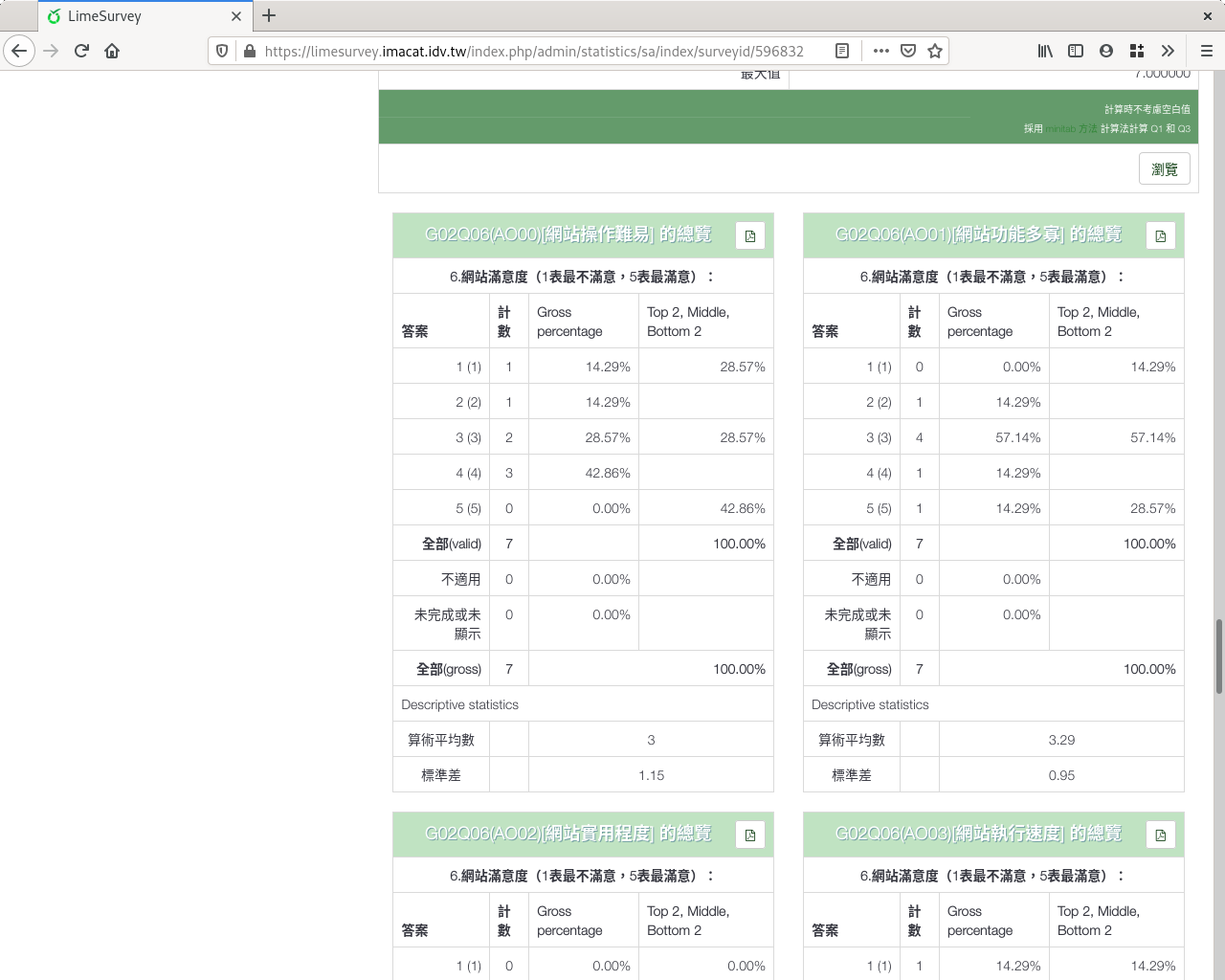Open the extensions grid icon

point(1137,51)
